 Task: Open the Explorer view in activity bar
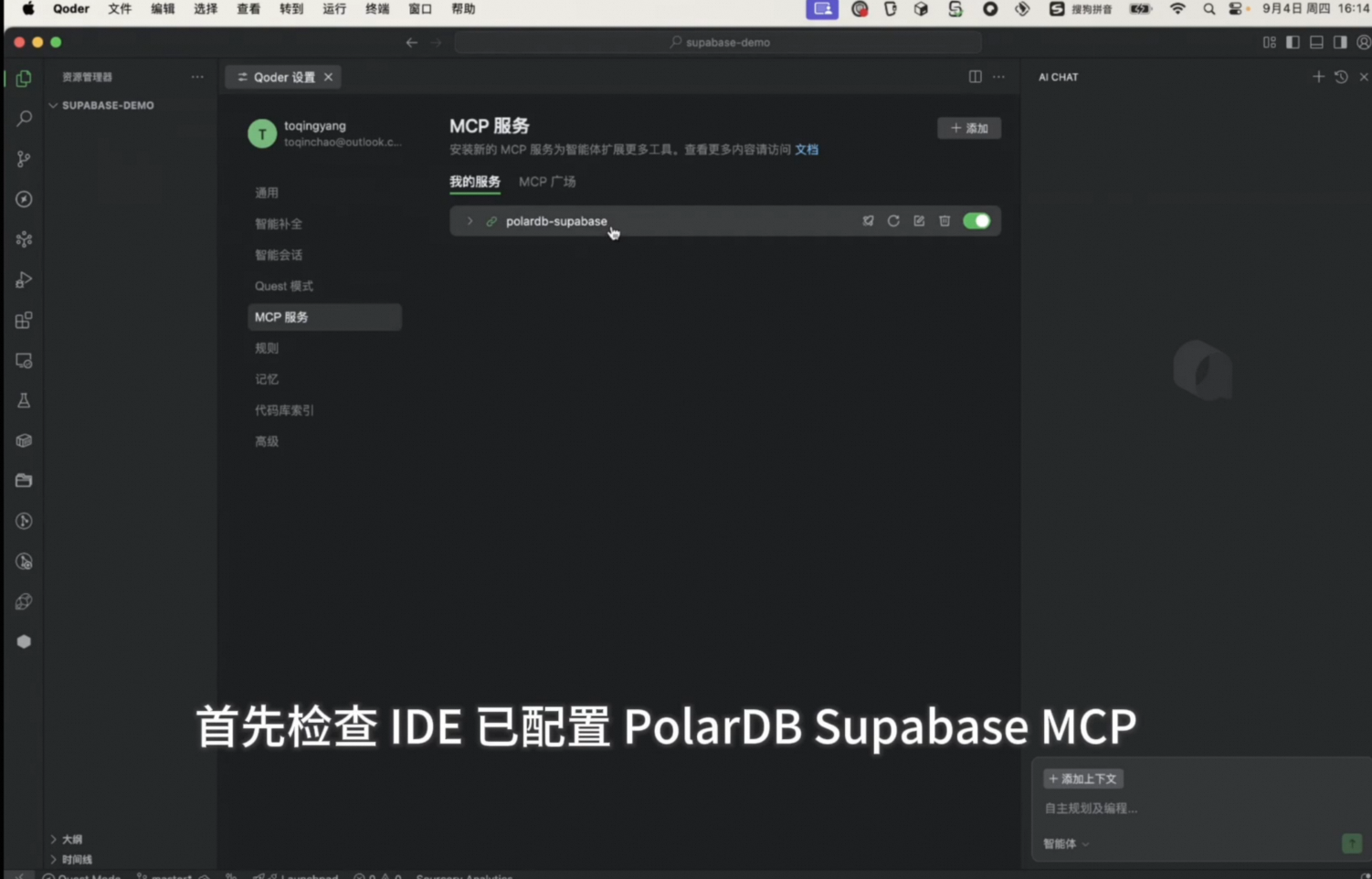(x=24, y=79)
